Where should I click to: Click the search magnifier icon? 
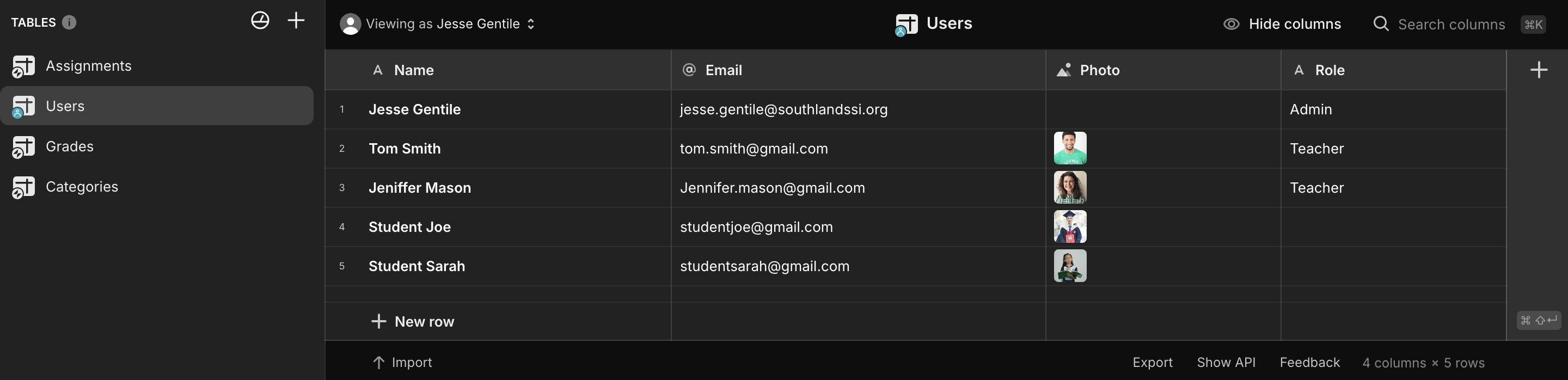[x=1381, y=24]
